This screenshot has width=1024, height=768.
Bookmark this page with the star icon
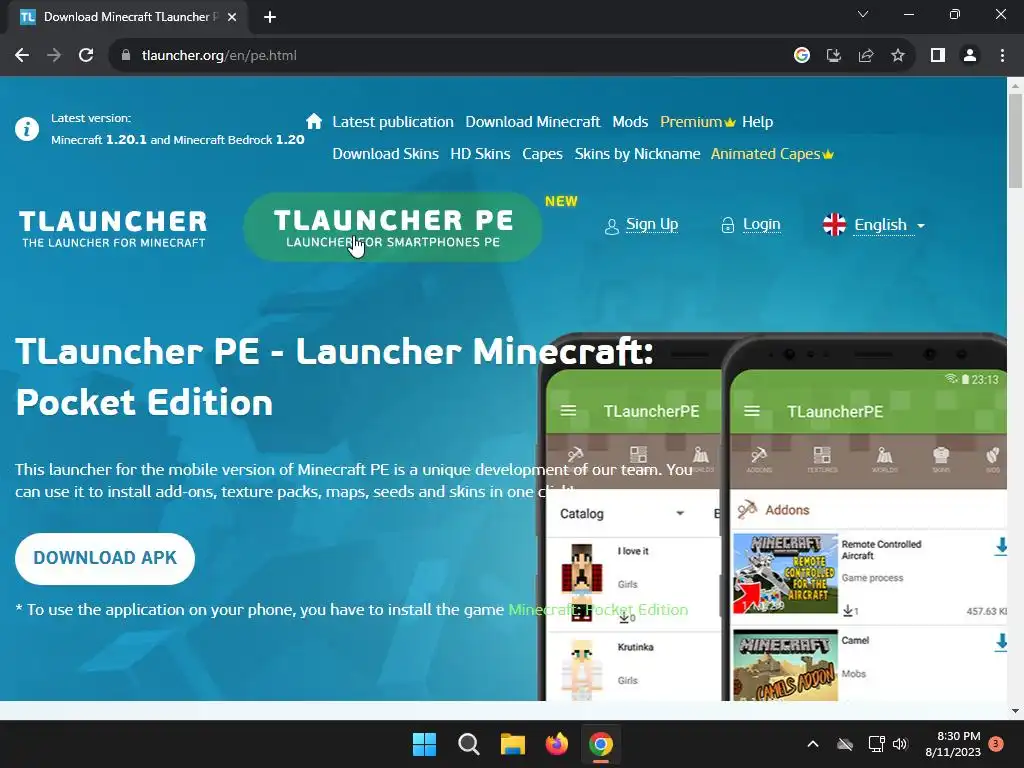pyautogui.click(x=898, y=56)
